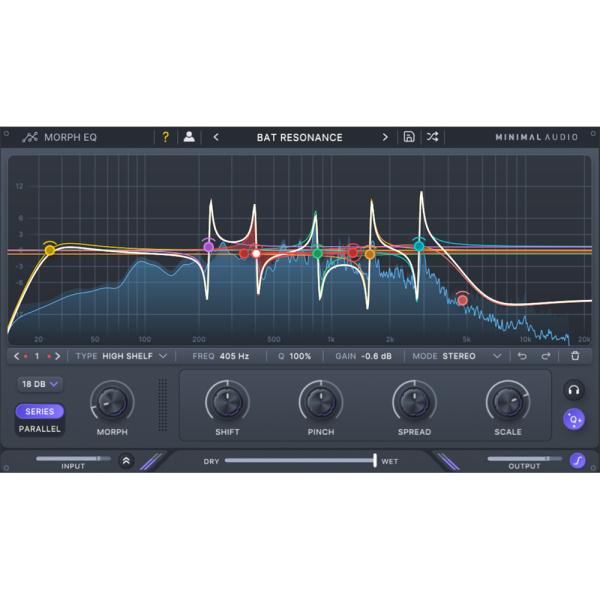Open the 18 DB range dropdown

[40, 384]
